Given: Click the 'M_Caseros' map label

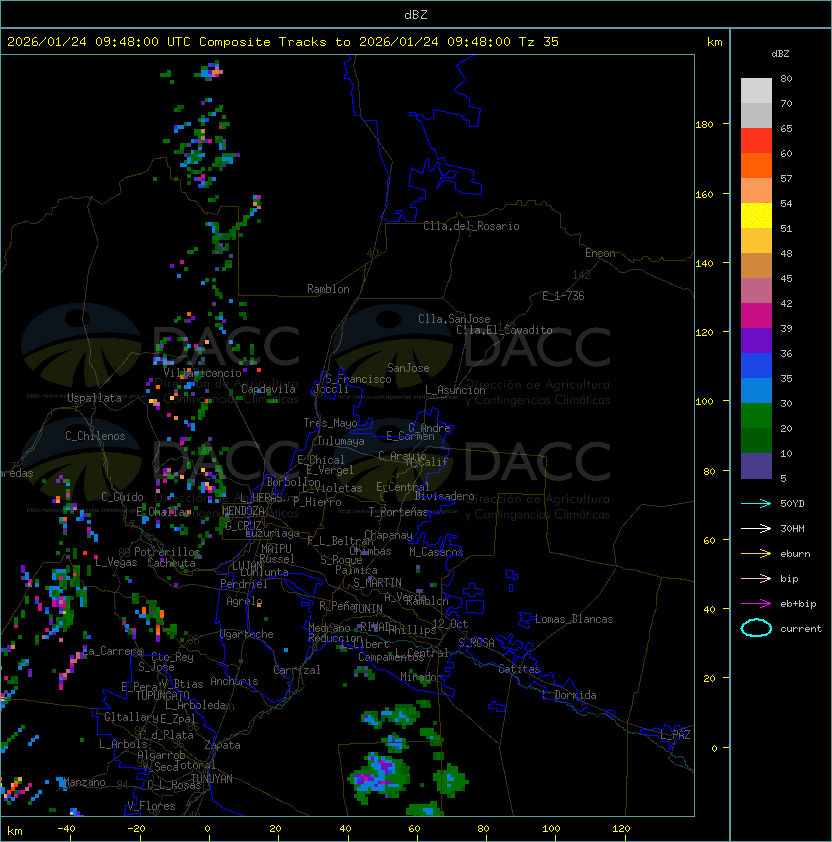Looking at the screenshot, I should (436, 552).
